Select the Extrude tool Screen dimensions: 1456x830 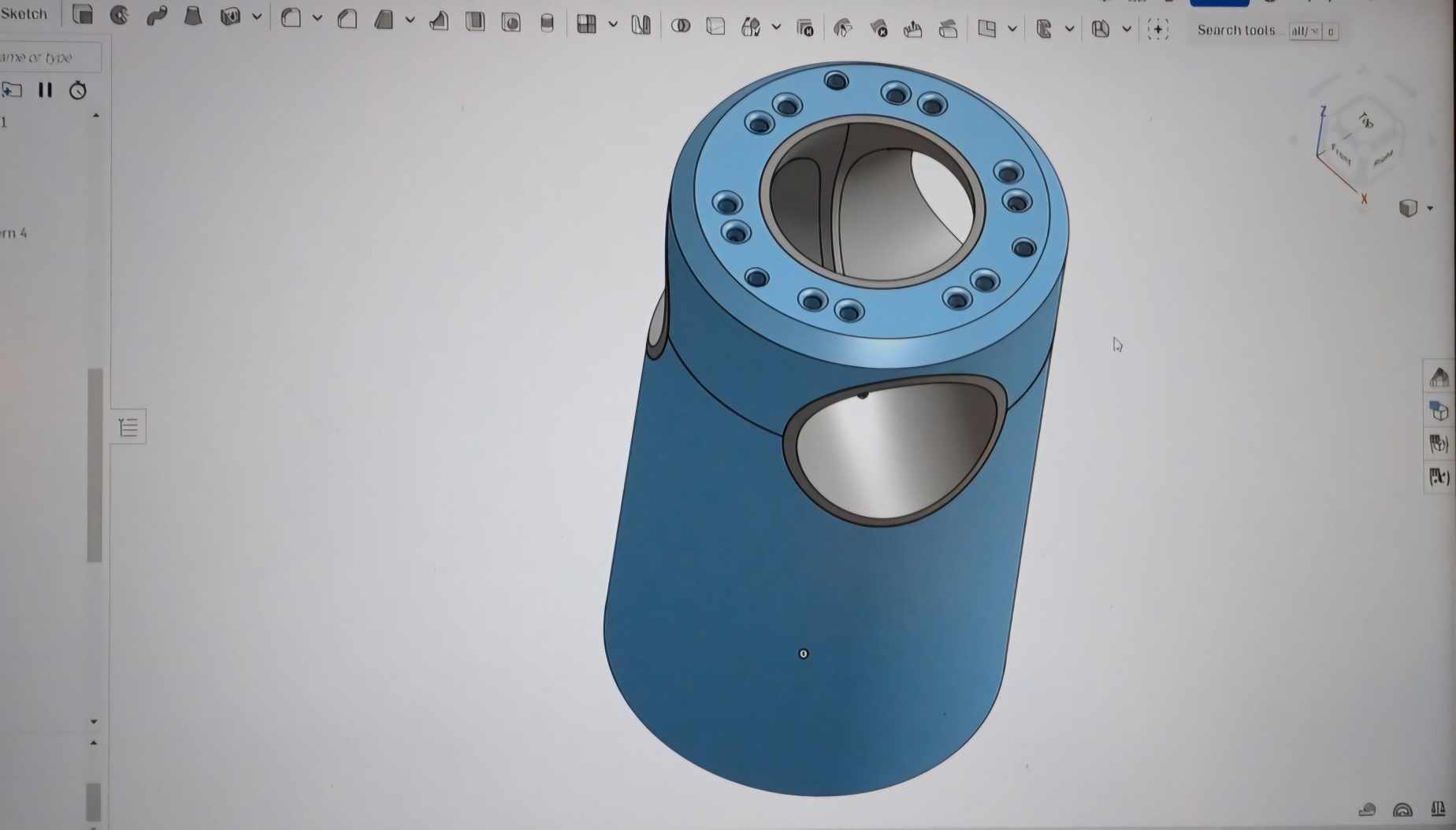[83, 15]
